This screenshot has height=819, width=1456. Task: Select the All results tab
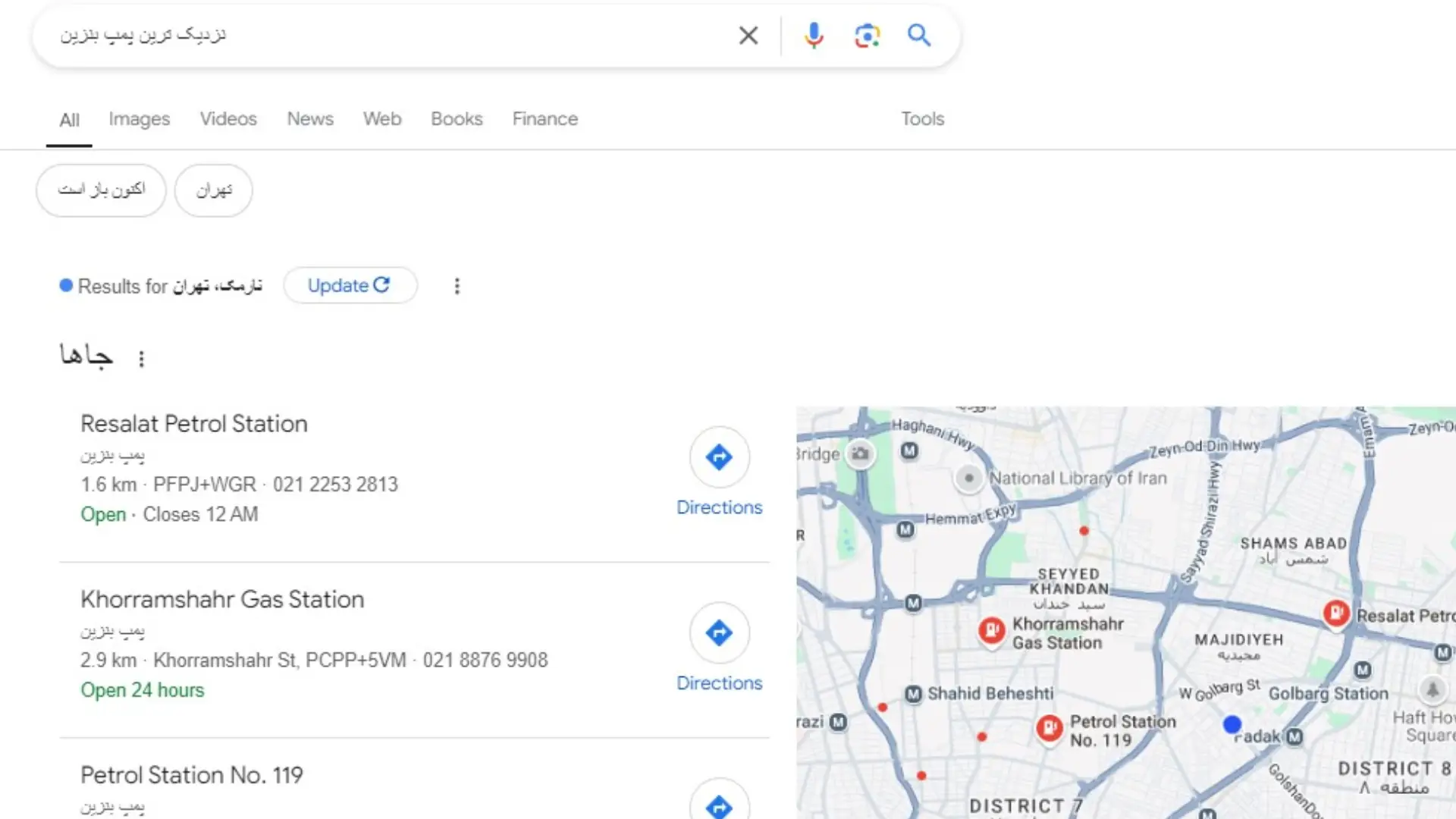(69, 120)
